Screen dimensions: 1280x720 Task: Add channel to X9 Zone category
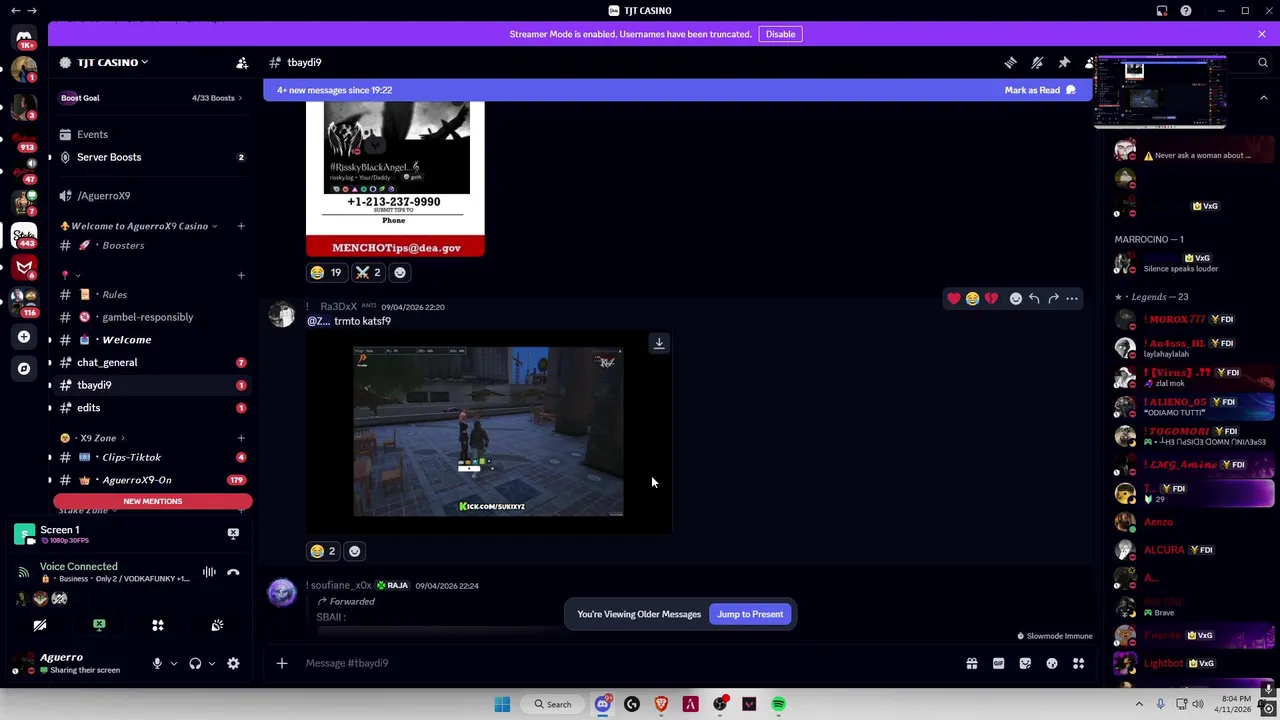click(241, 438)
